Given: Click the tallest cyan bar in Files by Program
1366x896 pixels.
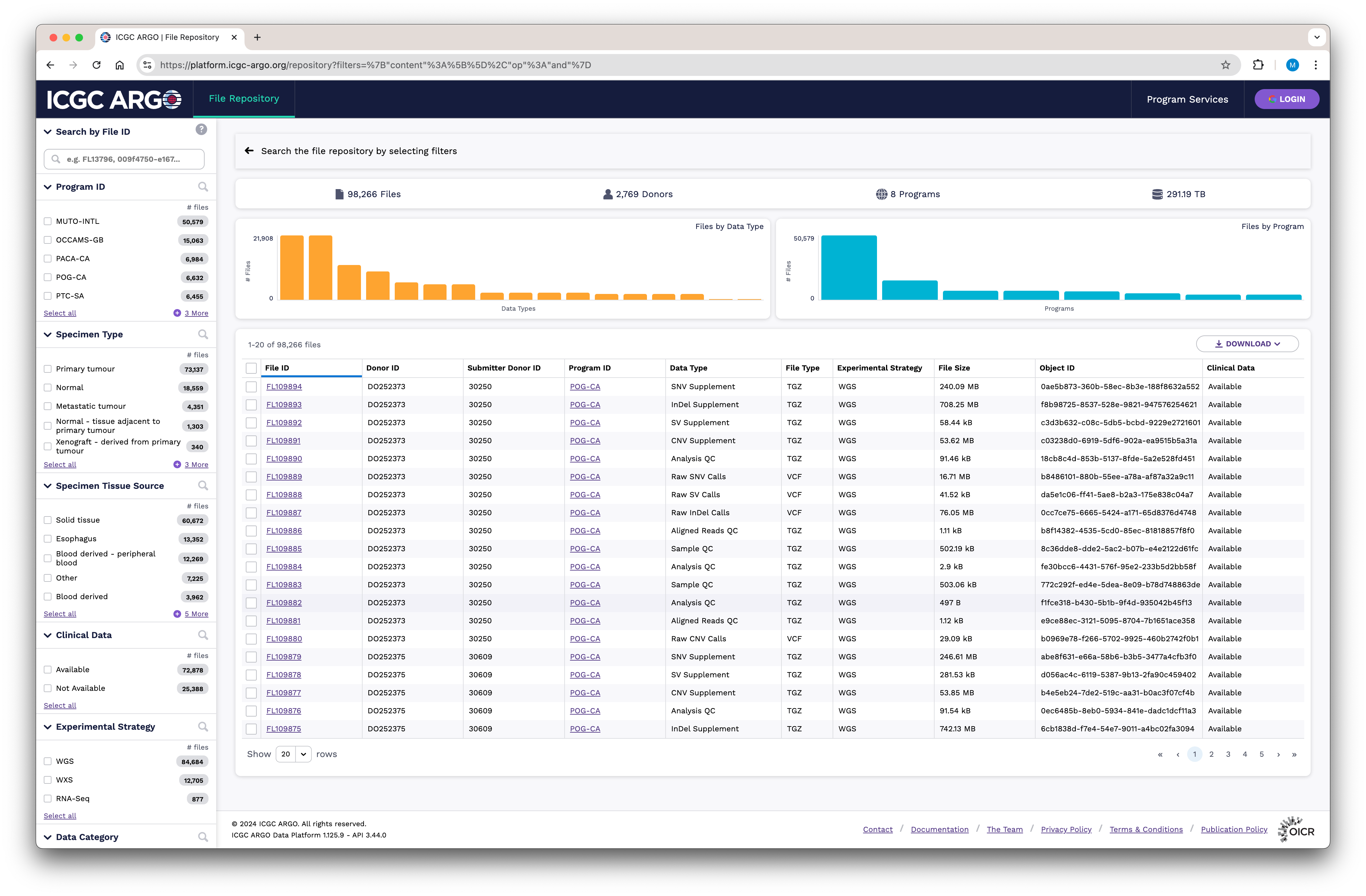Looking at the screenshot, I should click(x=849, y=267).
